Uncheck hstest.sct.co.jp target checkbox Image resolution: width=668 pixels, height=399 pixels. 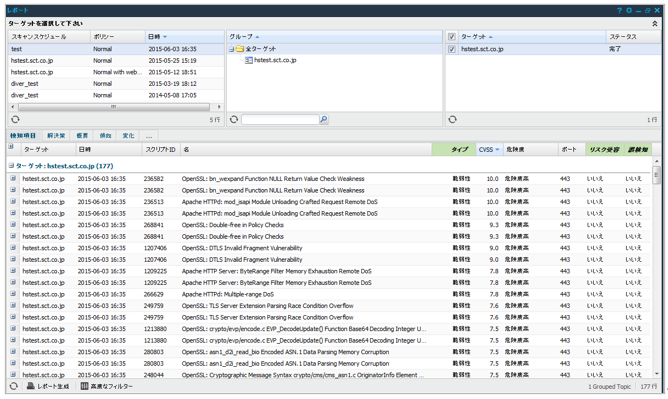click(x=452, y=49)
